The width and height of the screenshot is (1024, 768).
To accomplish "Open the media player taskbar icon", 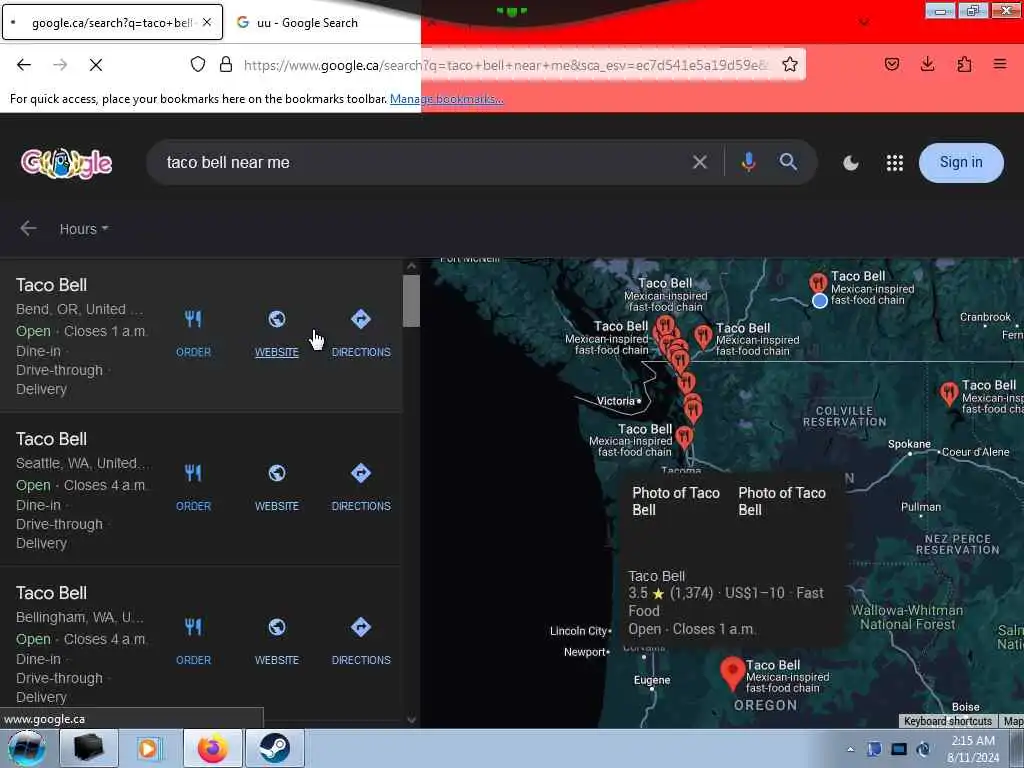I will click(149, 748).
